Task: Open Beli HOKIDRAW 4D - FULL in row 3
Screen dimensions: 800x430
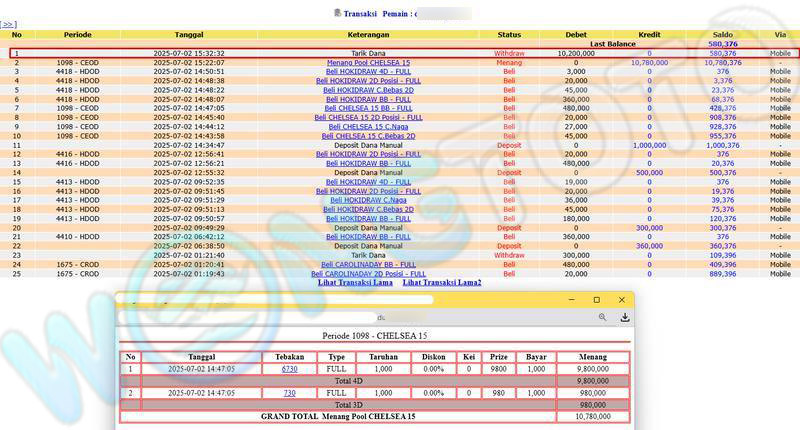Action: pyautogui.click(x=368, y=72)
